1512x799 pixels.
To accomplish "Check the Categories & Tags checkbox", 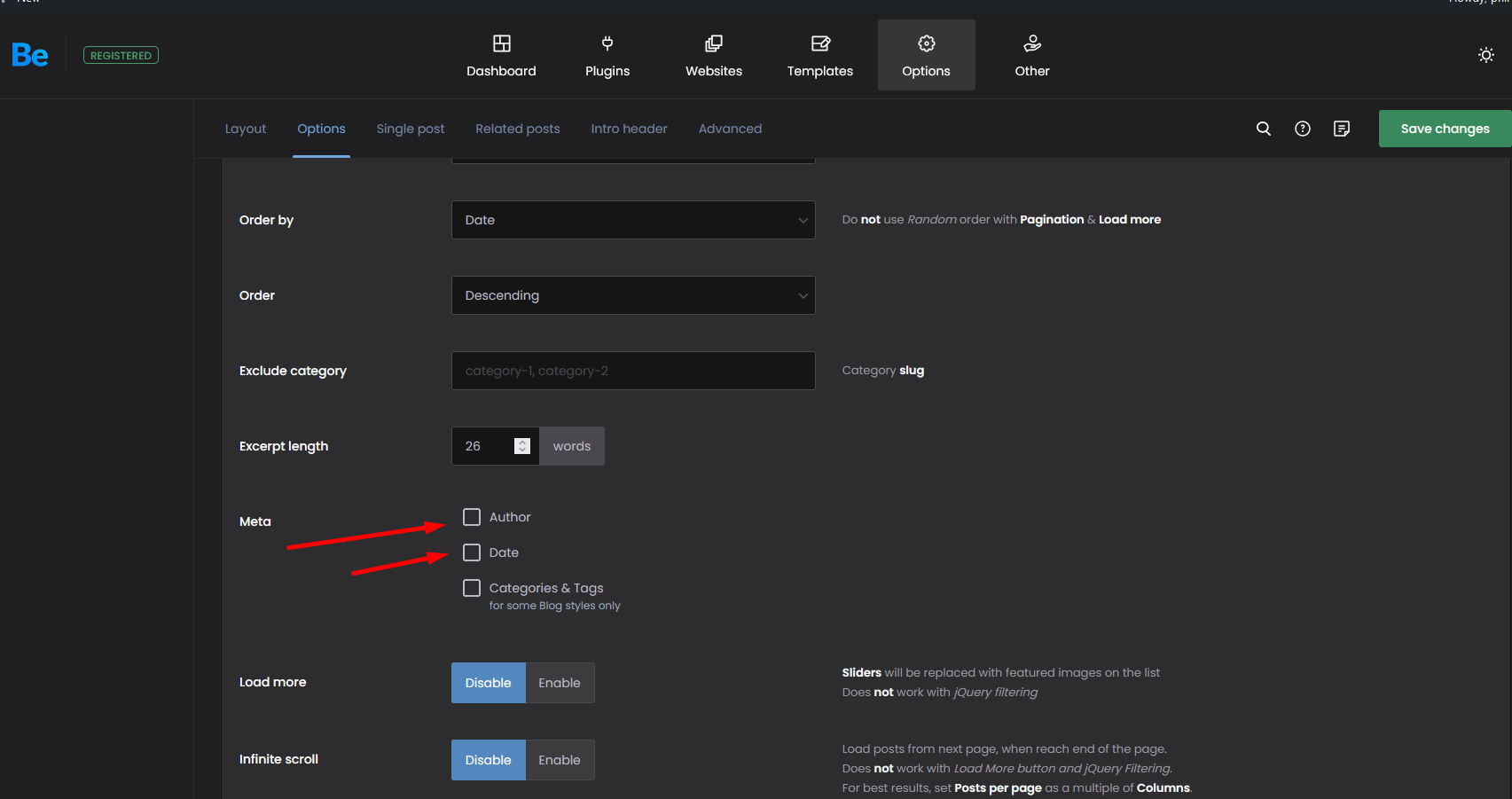I will coord(472,588).
